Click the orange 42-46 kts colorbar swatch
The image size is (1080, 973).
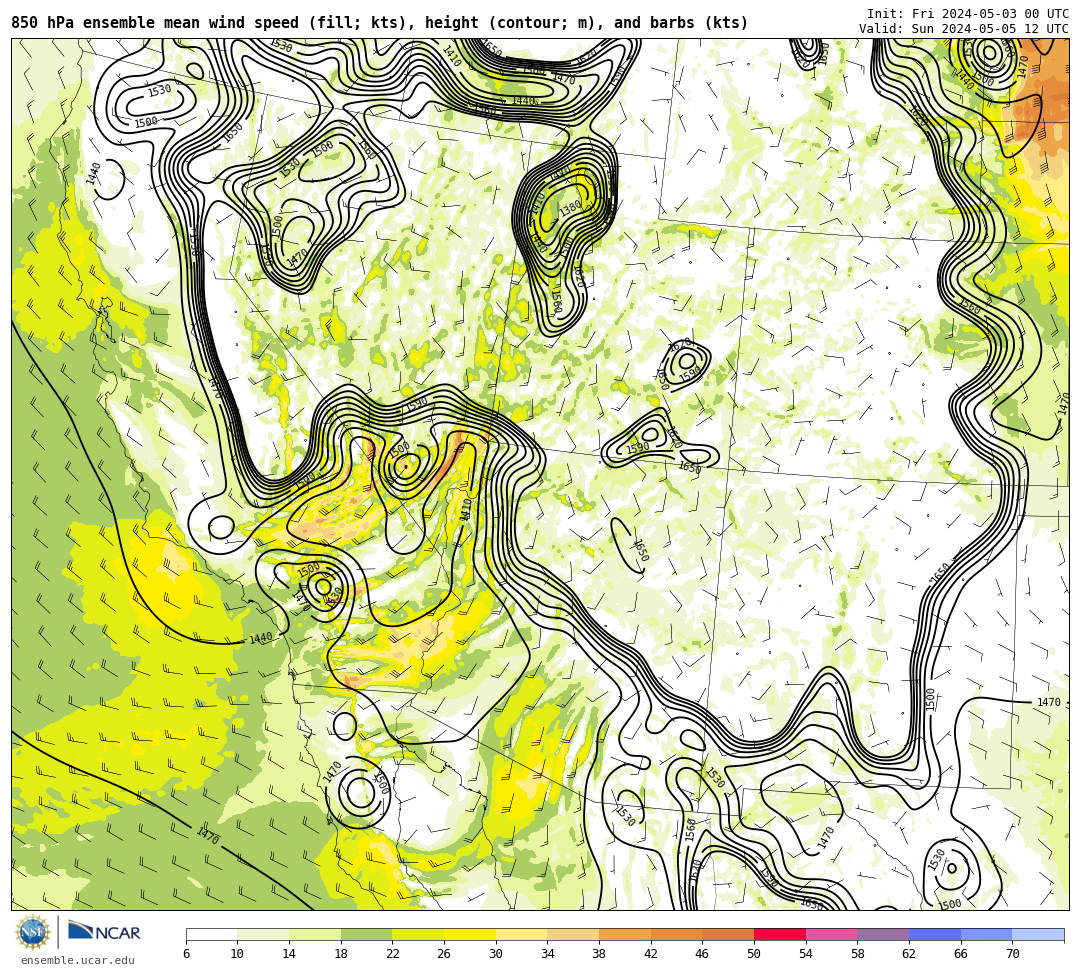tap(676, 934)
